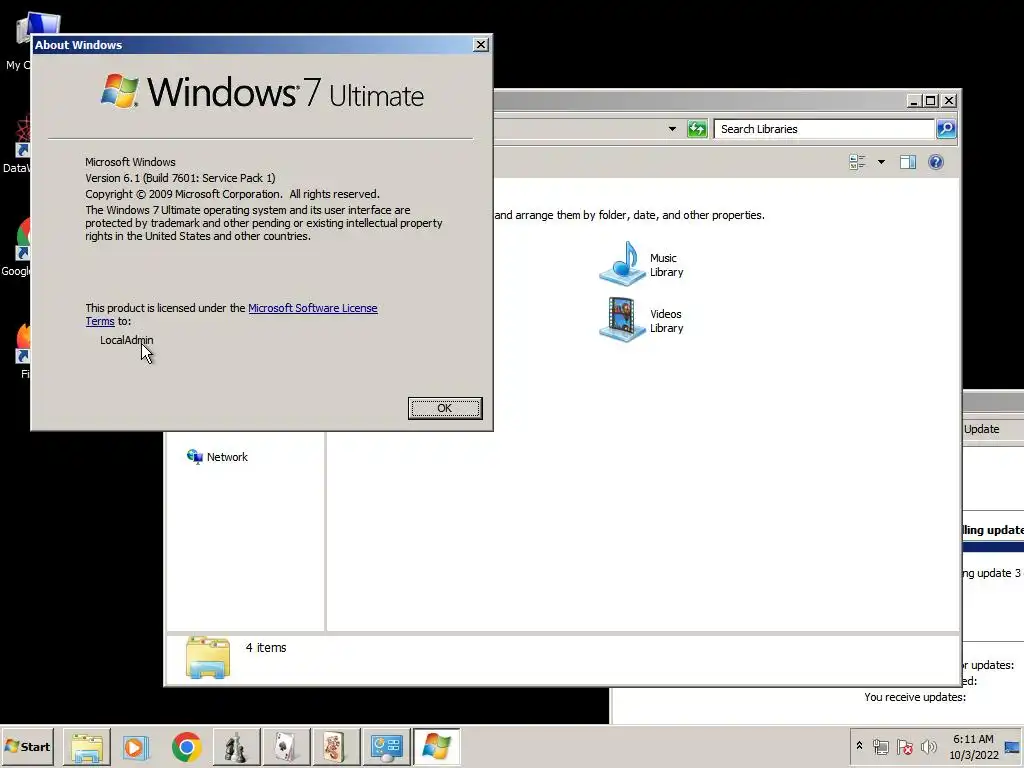
Task: Click the volume speaker tray icon
Action: click(x=928, y=747)
